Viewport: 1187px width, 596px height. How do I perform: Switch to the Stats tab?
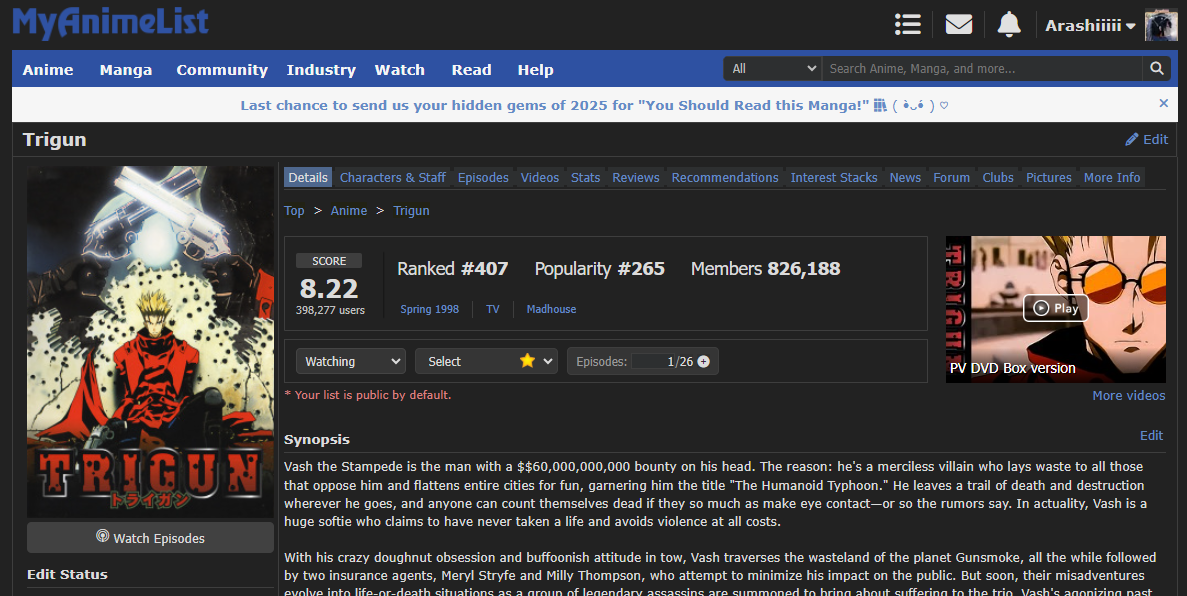[585, 177]
